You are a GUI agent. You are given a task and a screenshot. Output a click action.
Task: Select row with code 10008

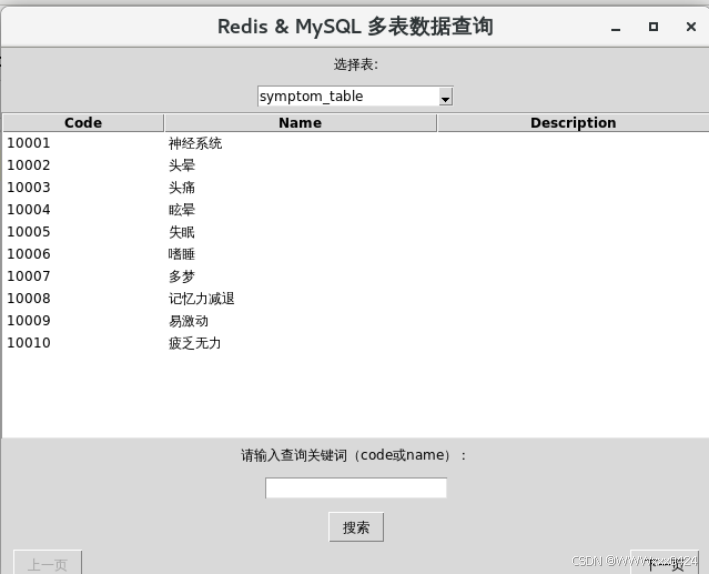click(x=355, y=298)
